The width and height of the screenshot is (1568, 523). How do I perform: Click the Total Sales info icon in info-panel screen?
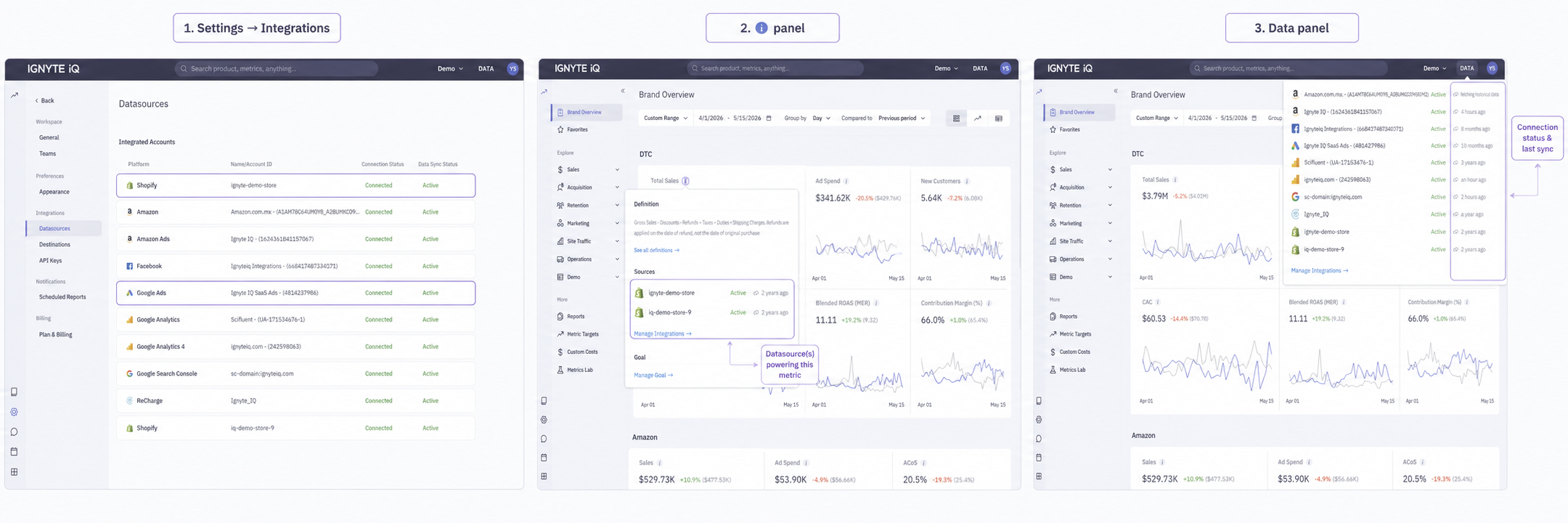pyautogui.click(x=685, y=181)
